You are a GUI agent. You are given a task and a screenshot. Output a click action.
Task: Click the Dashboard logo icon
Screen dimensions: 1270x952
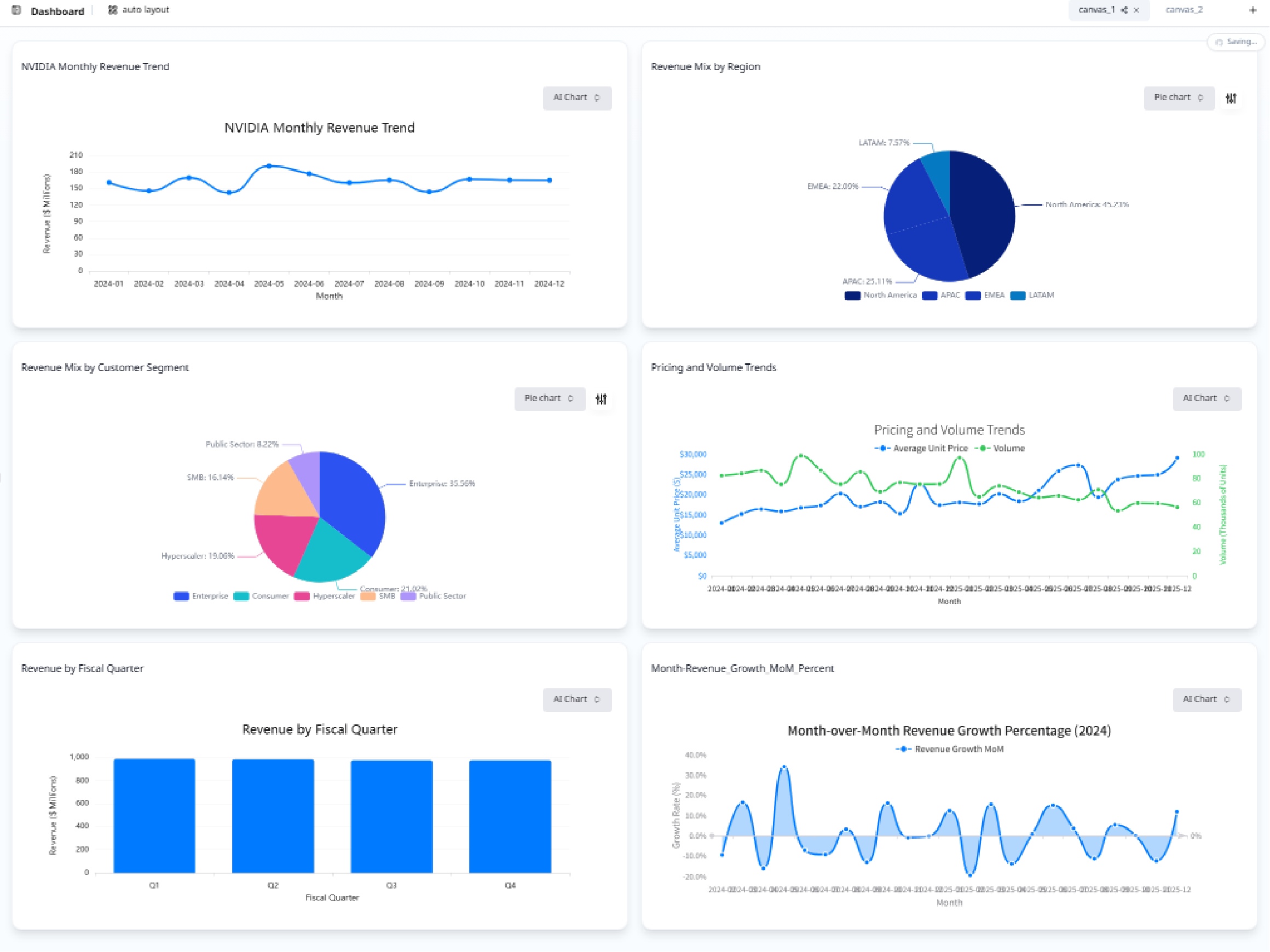point(16,10)
